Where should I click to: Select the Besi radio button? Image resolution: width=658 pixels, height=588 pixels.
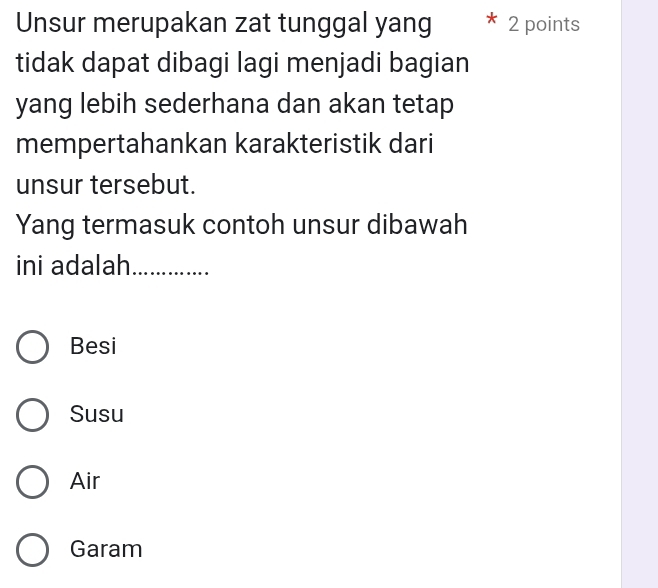(x=33, y=347)
